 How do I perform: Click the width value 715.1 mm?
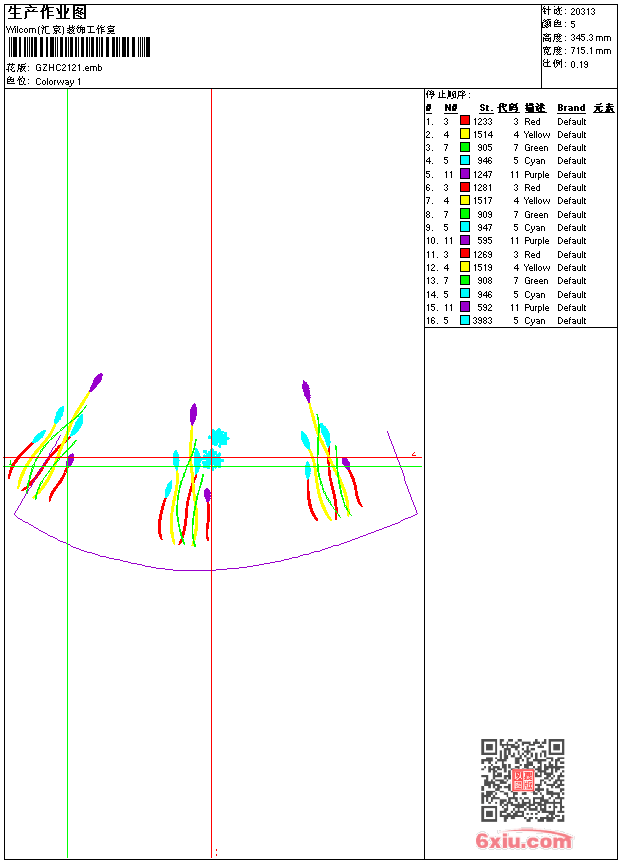click(x=590, y=51)
